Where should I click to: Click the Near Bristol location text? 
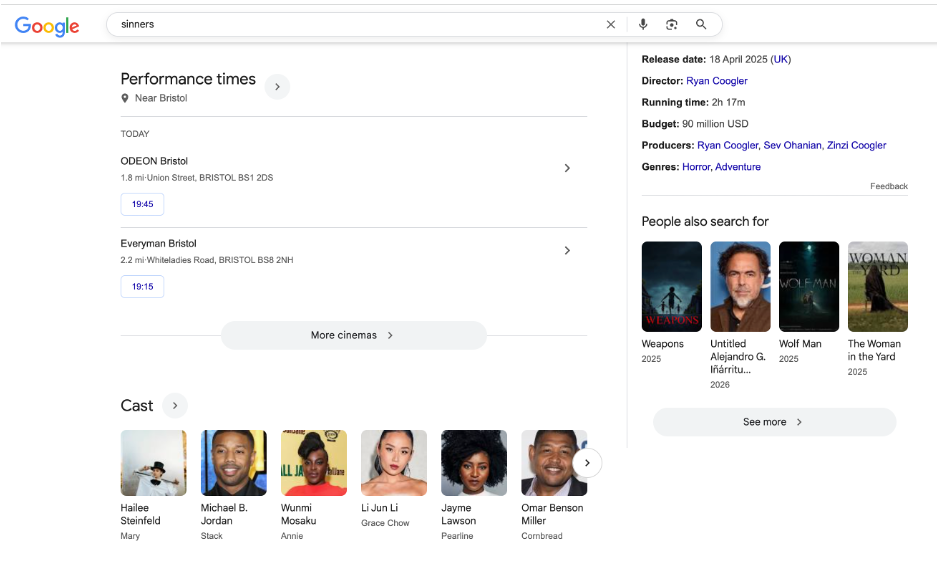tap(161, 98)
